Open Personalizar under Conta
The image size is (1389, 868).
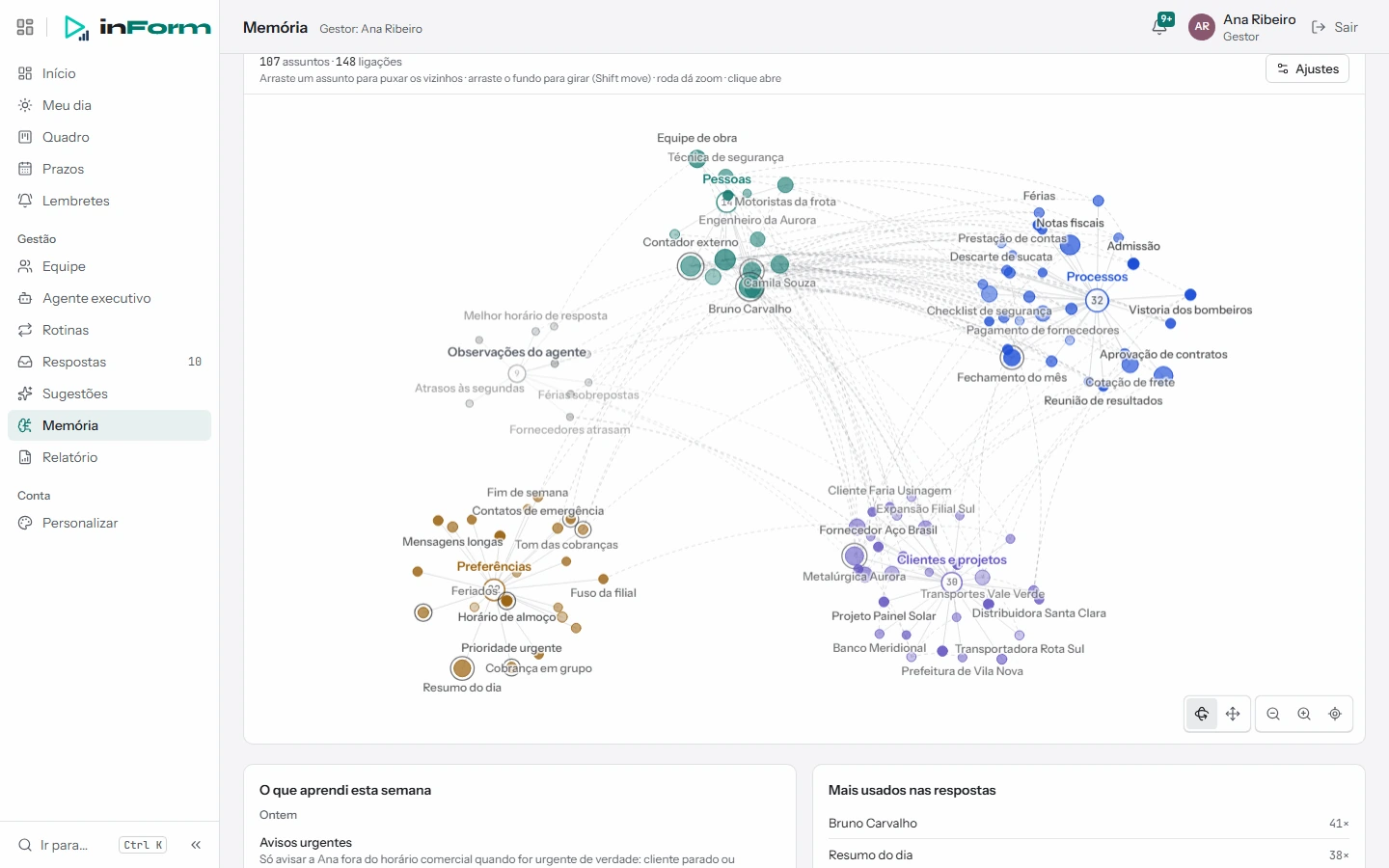point(109,523)
